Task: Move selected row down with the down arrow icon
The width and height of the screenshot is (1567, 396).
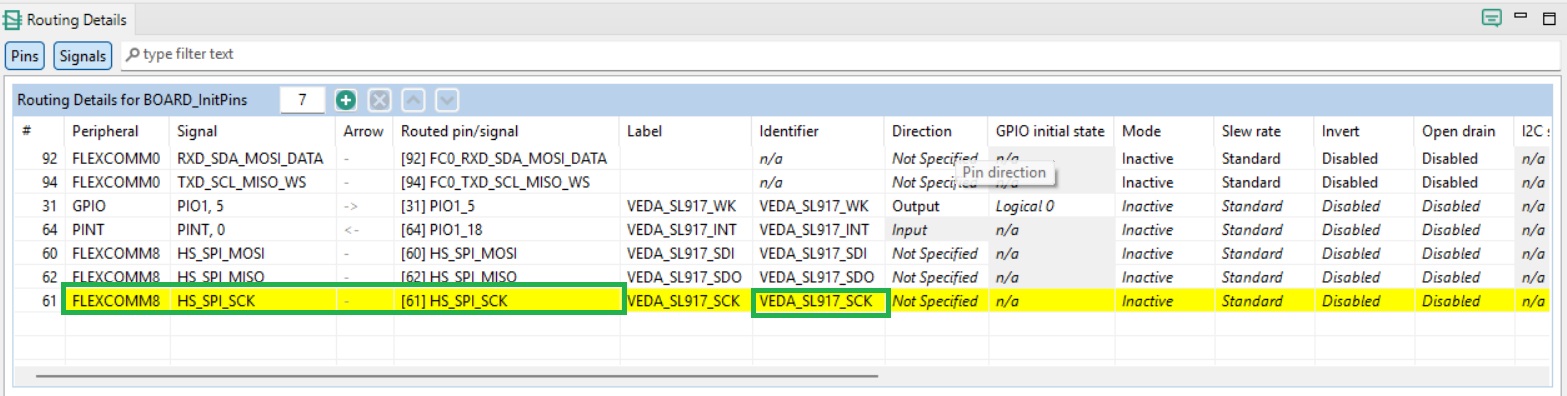Action: pyautogui.click(x=447, y=100)
